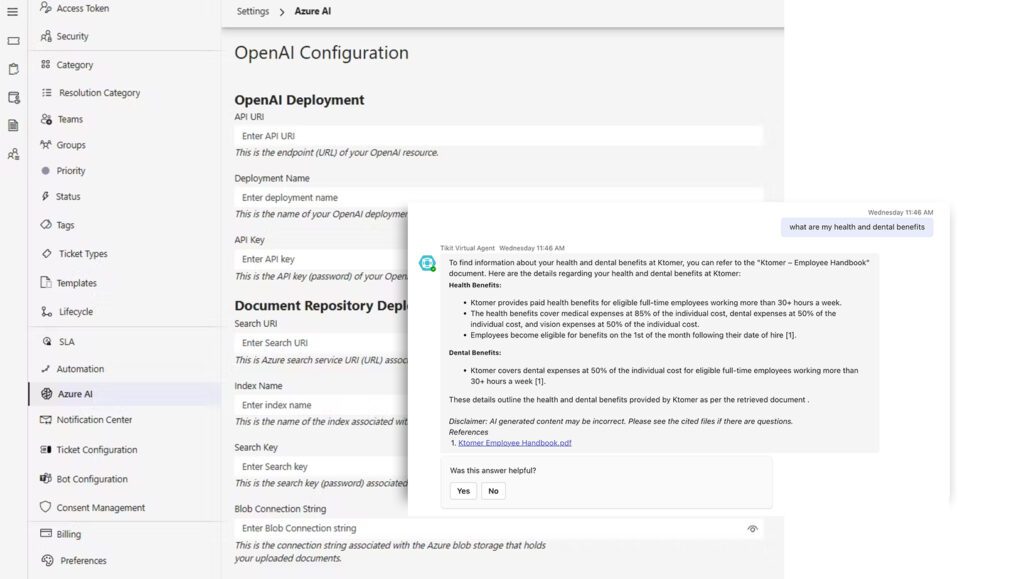Click the Notification Center envelope icon
Screen dimensions: 1024x579
coord(45,420)
